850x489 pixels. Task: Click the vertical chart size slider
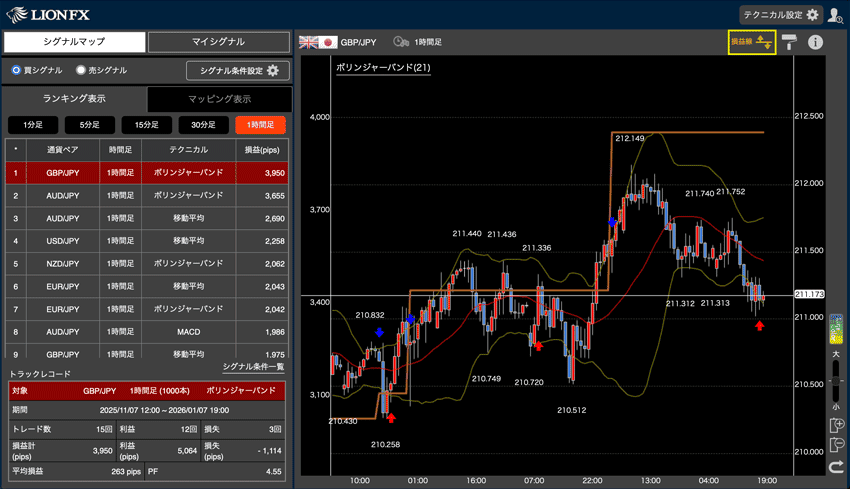(x=836, y=378)
